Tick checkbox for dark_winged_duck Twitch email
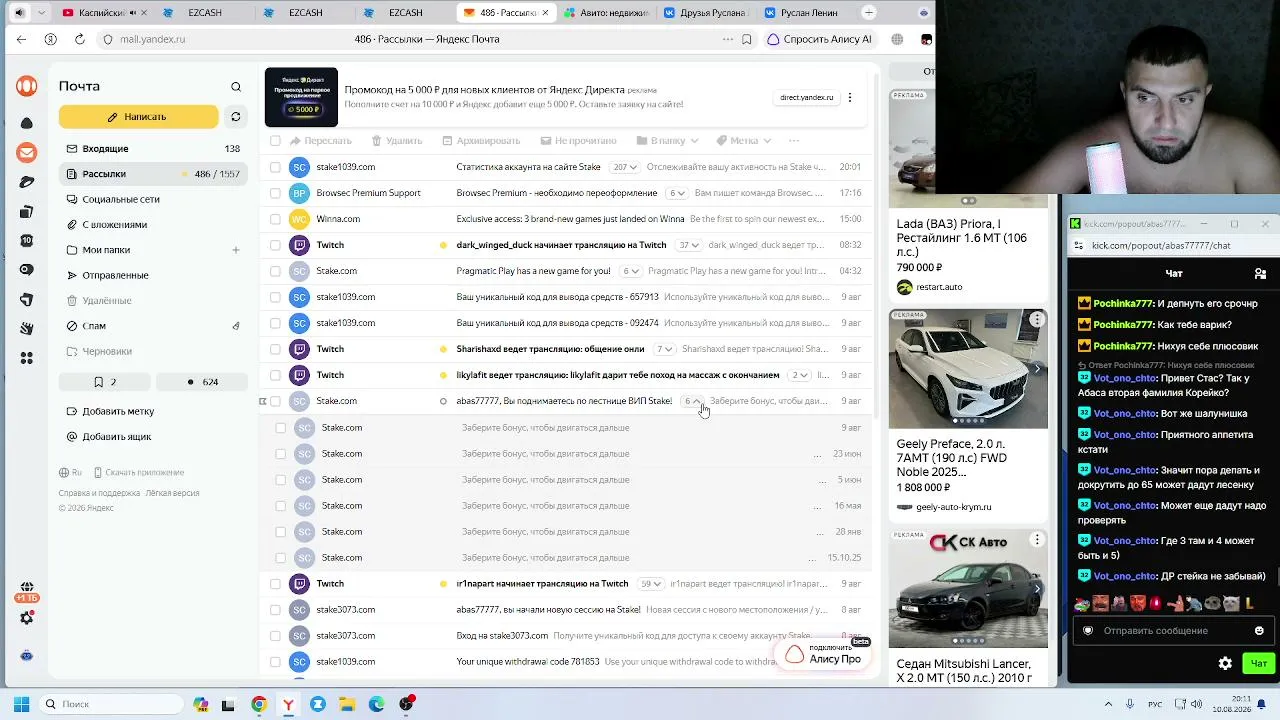The image size is (1280, 720). coord(275,245)
